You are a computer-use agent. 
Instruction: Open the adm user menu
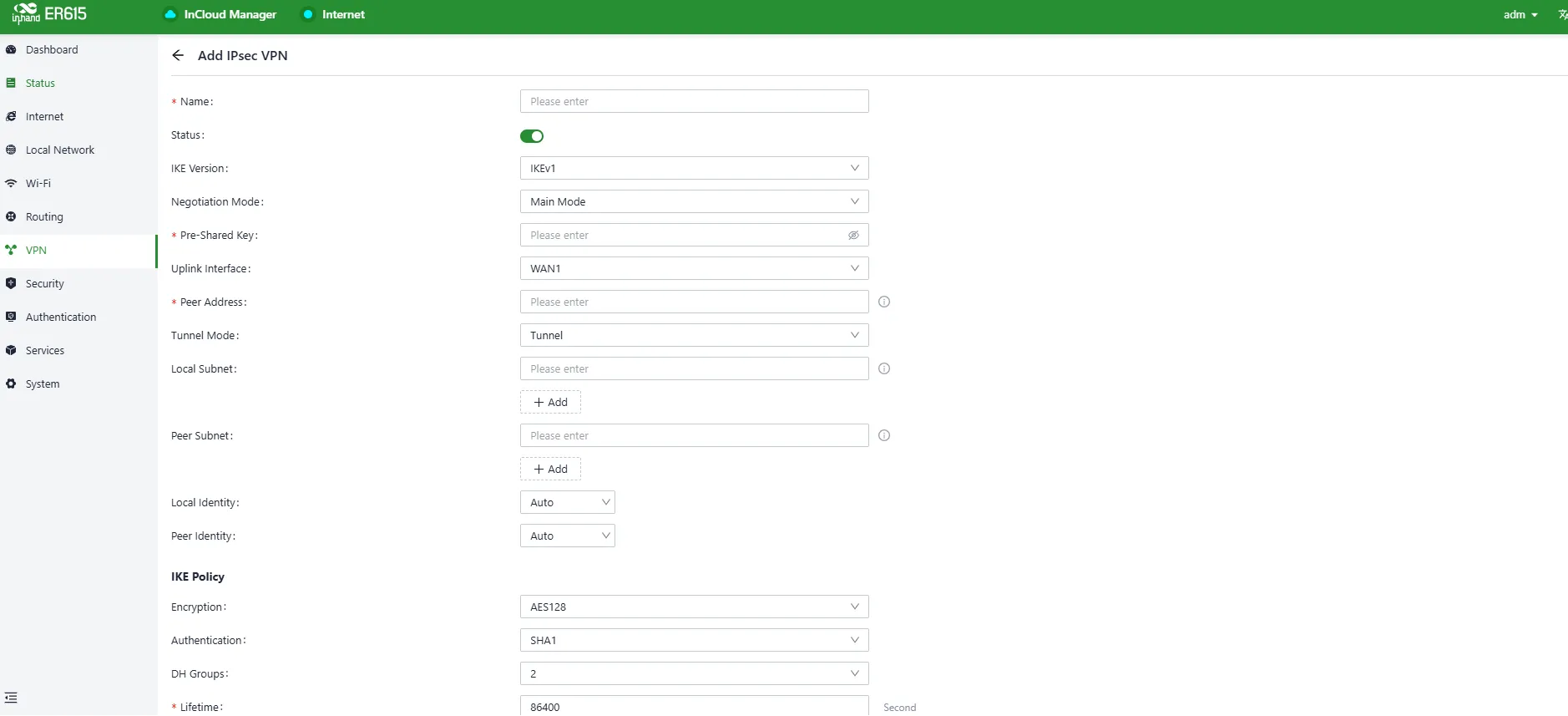[x=1520, y=14]
